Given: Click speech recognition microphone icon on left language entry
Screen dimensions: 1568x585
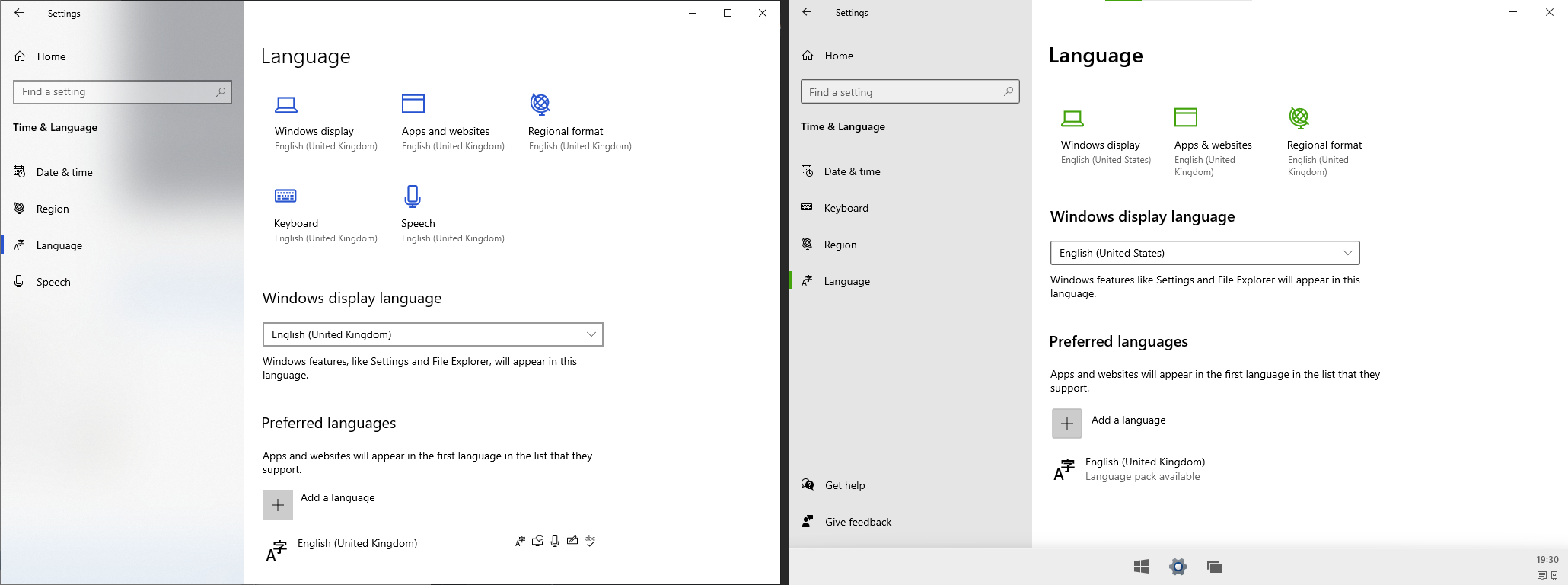Looking at the screenshot, I should (555, 542).
